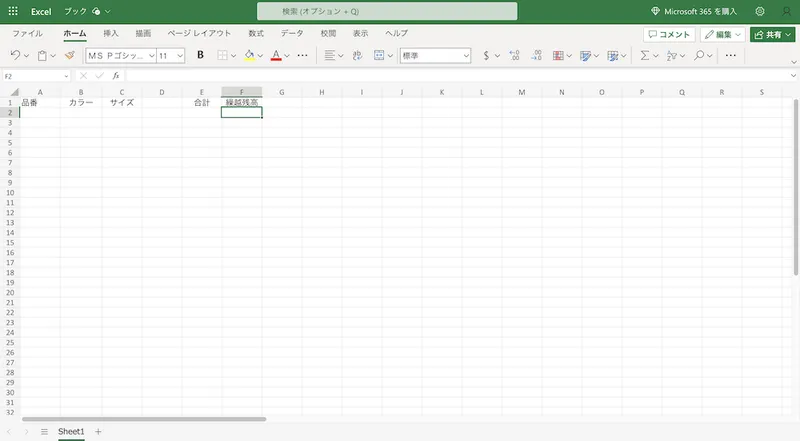Viewport: 800px width, 441px height.
Task: Click the search box in title bar
Action: (387, 11)
